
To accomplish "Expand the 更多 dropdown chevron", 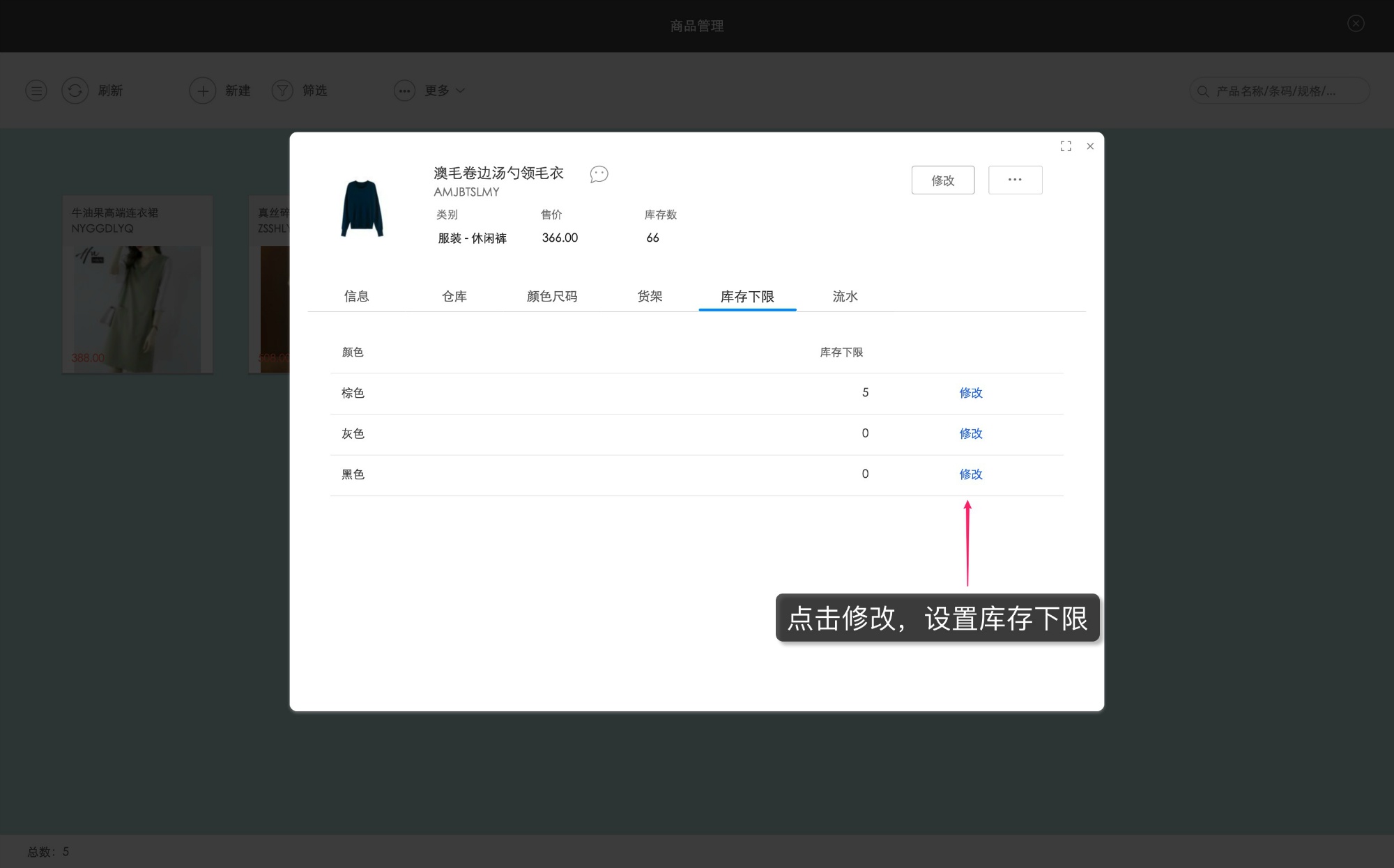I will (x=460, y=91).
